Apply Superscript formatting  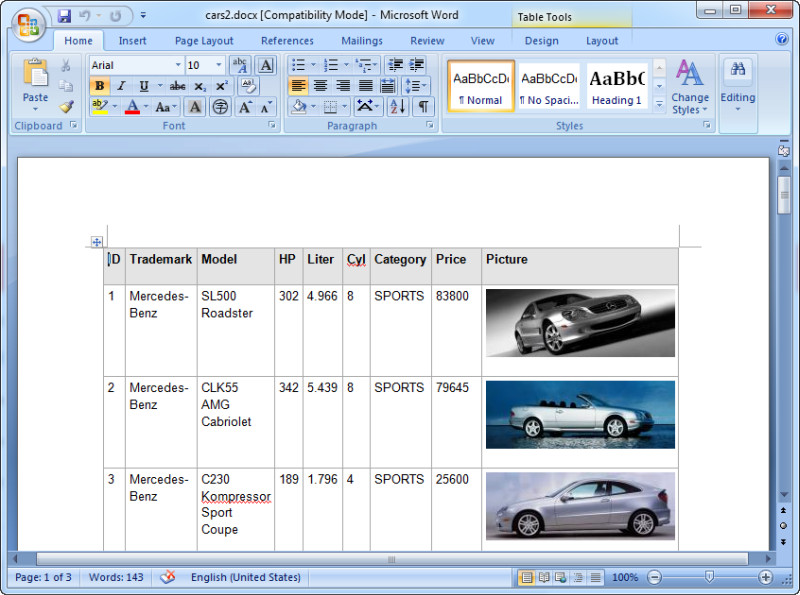(221, 86)
